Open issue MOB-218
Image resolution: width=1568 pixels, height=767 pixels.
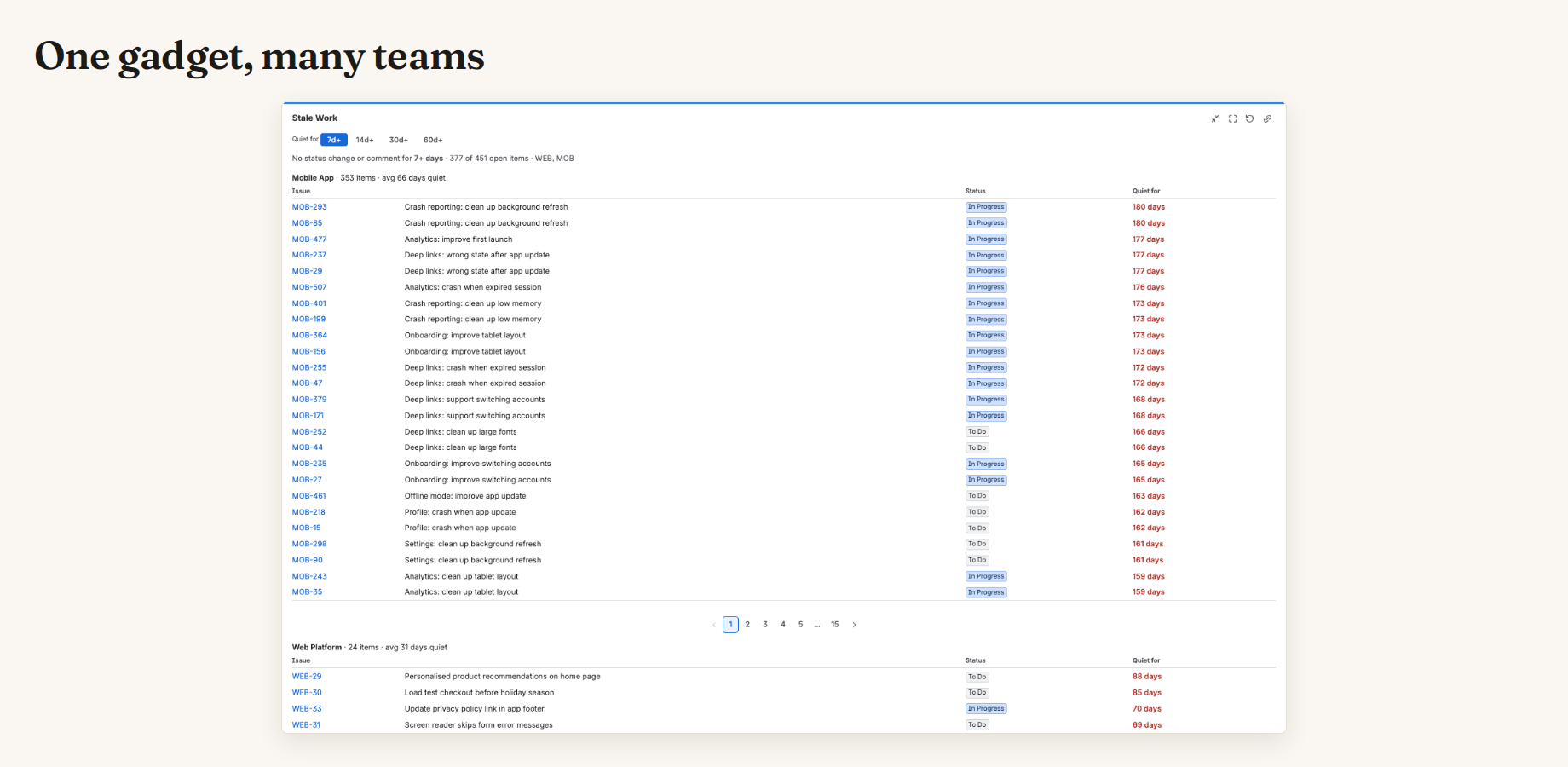(308, 512)
